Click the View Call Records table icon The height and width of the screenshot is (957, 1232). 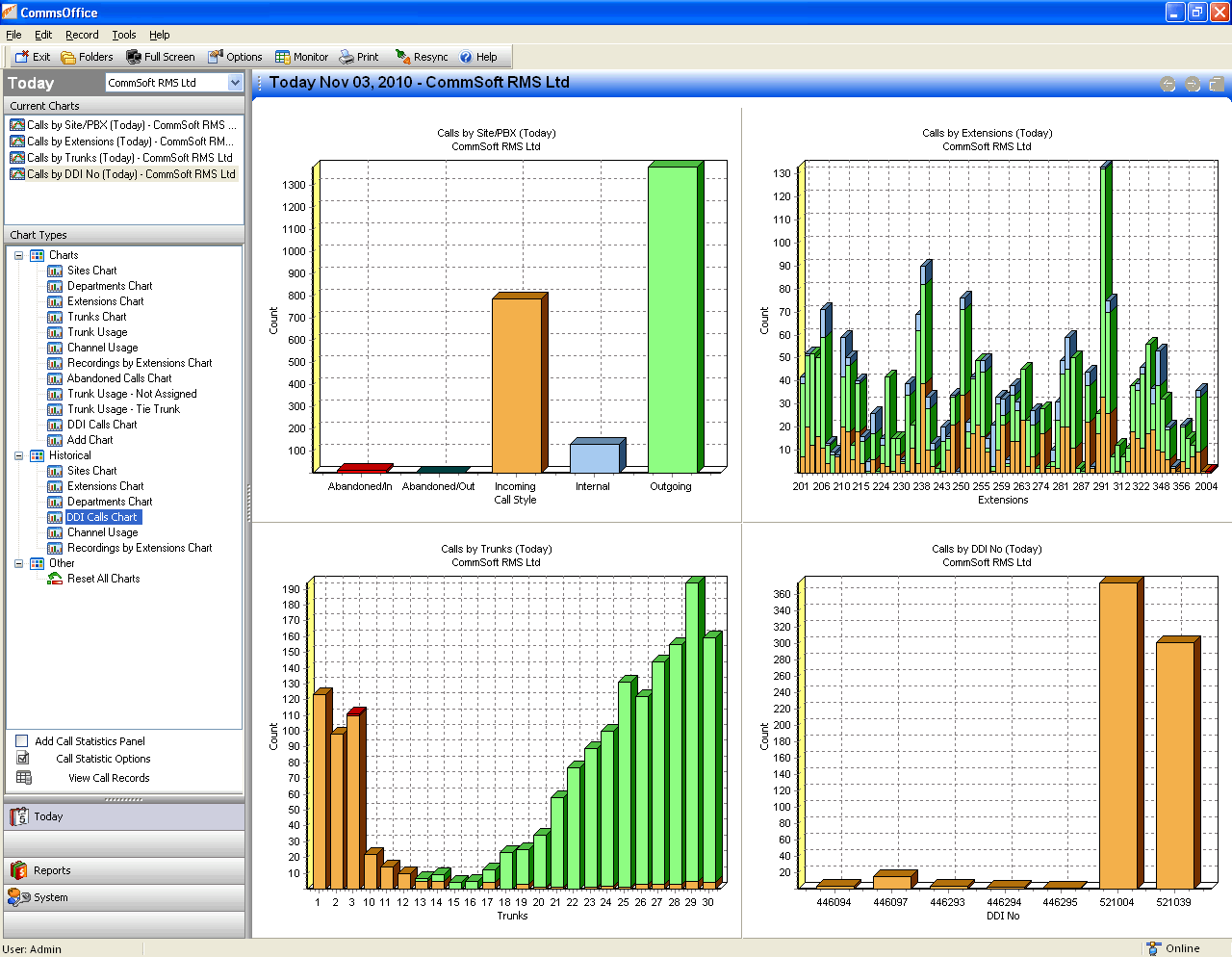pyautogui.click(x=24, y=778)
